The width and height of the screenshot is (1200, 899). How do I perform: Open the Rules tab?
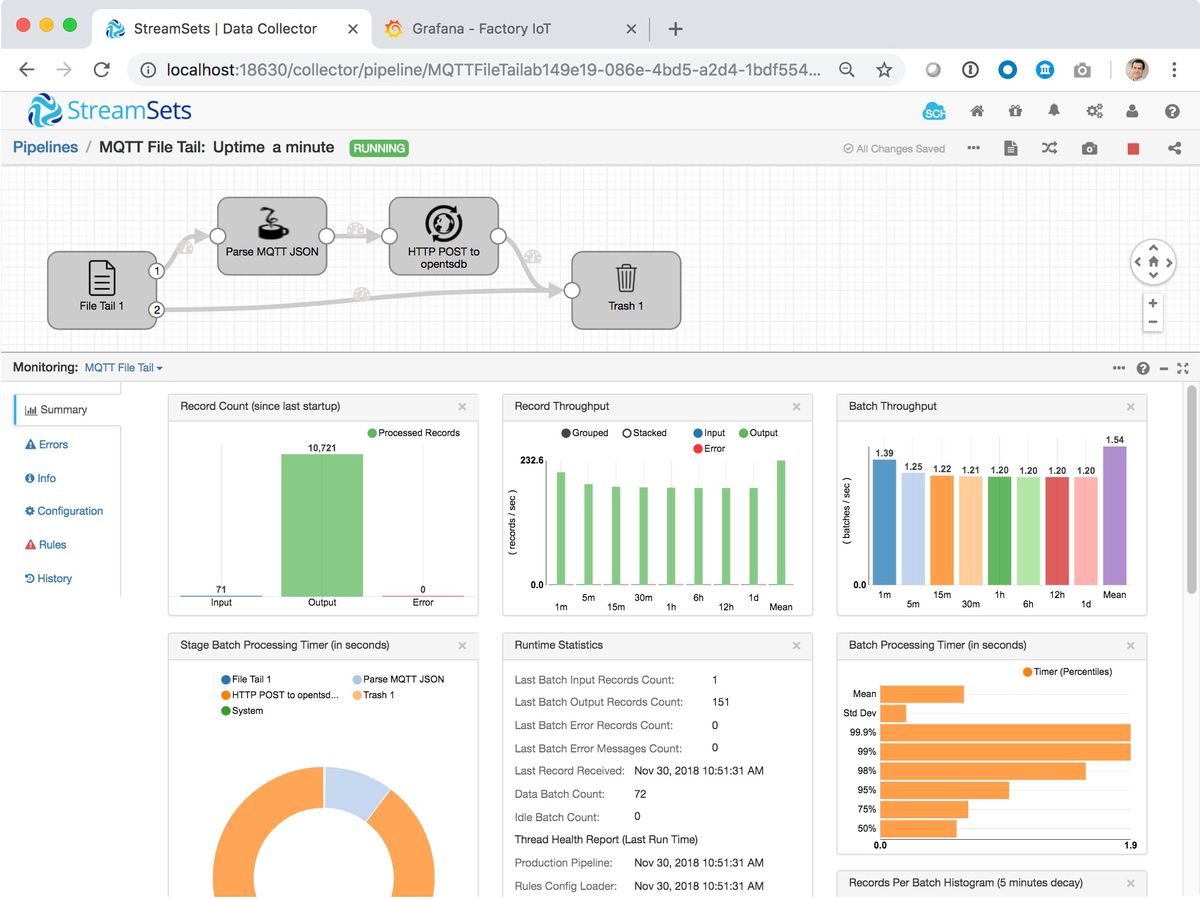pyautogui.click(x=46, y=545)
